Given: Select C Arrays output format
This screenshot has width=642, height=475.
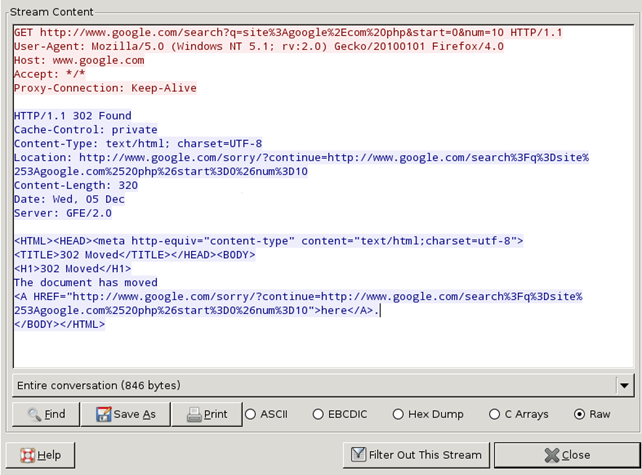Looking at the screenshot, I should click(494, 414).
